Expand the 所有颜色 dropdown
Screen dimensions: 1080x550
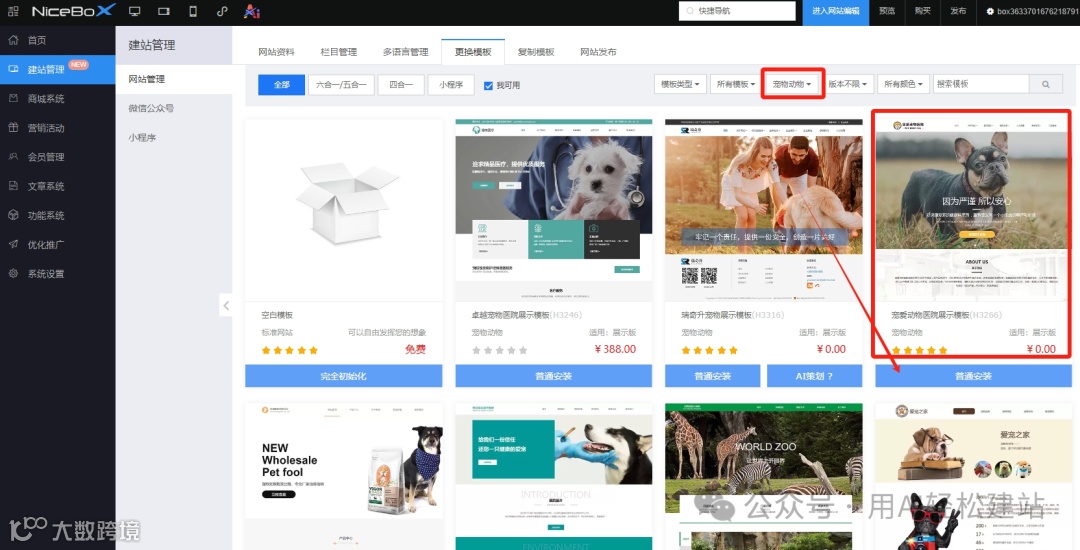903,84
